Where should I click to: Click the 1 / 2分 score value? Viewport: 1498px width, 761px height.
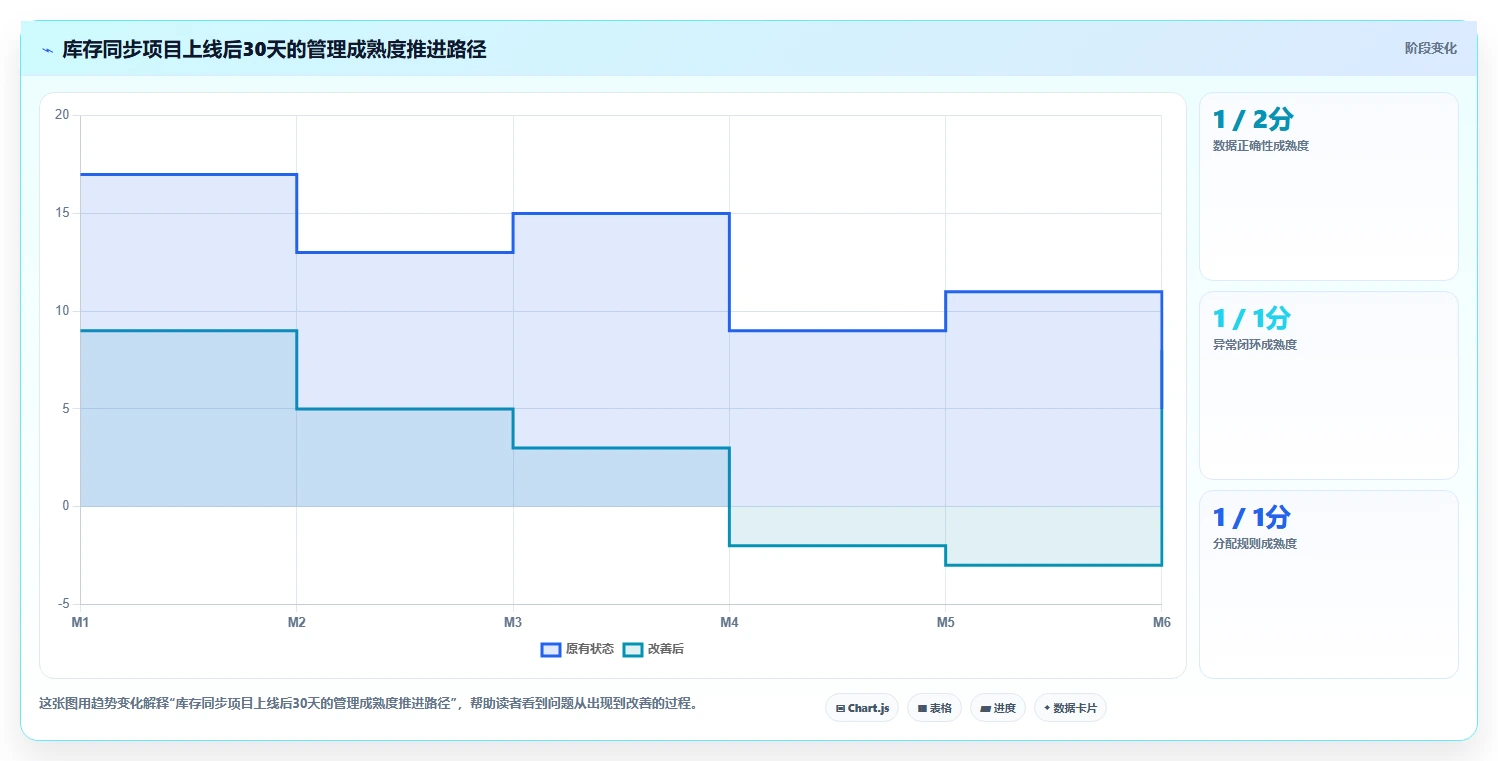click(x=1253, y=120)
